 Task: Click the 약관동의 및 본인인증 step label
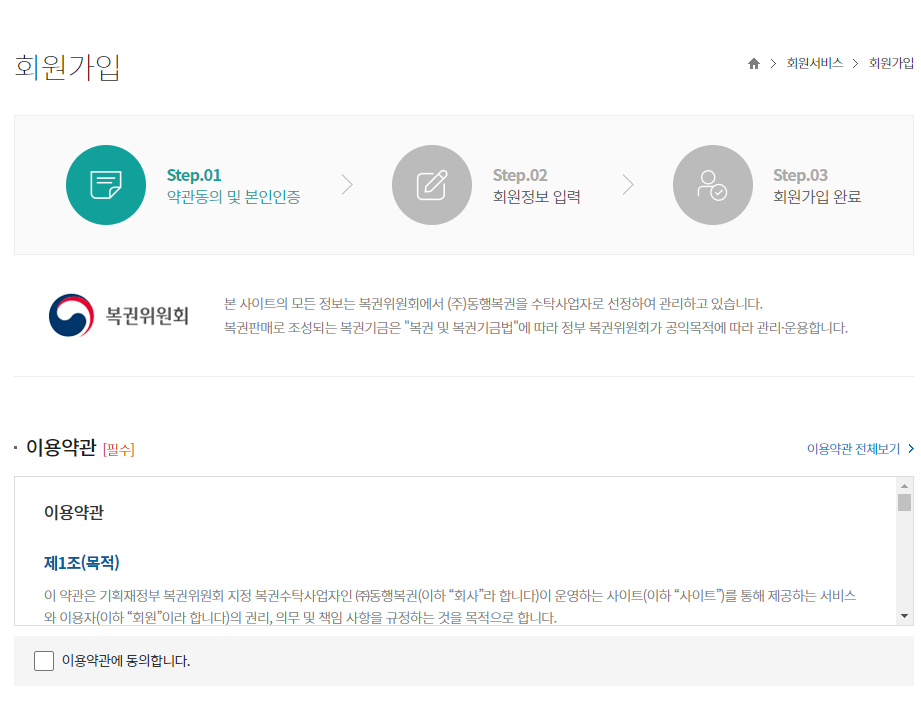(233, 196)
